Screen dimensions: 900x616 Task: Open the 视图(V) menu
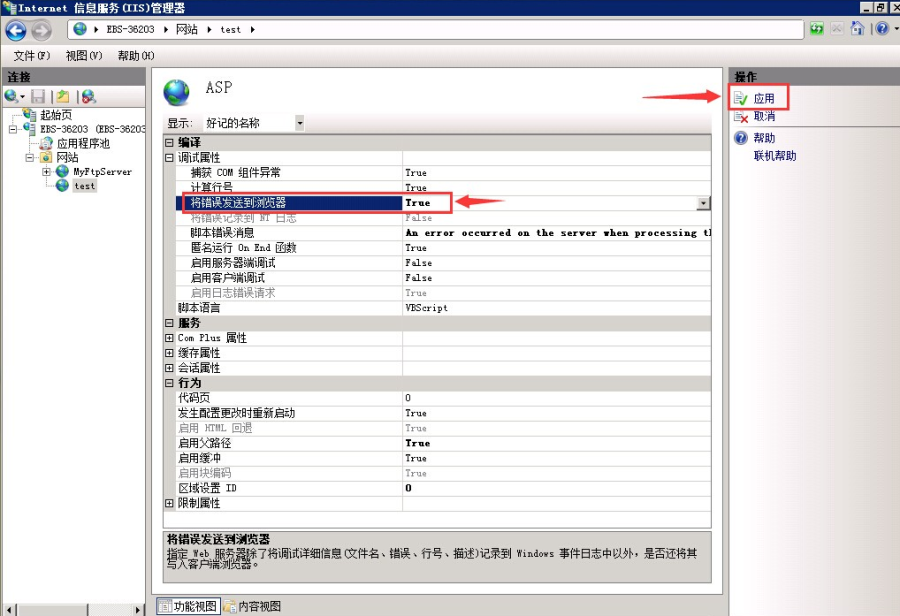[84, 56]
